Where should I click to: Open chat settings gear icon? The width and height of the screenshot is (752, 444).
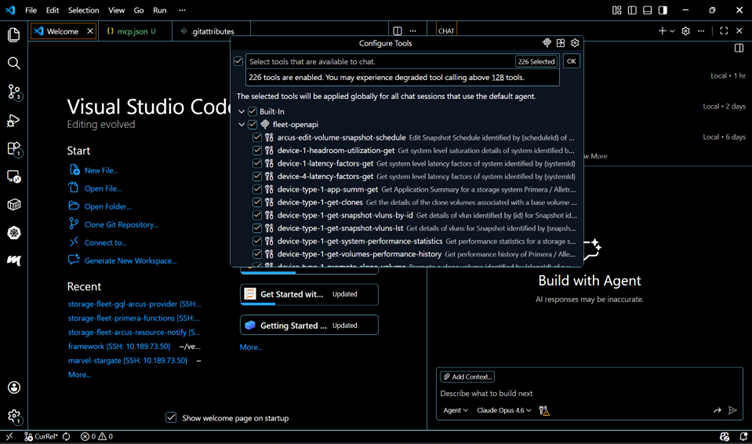[686, 31]
